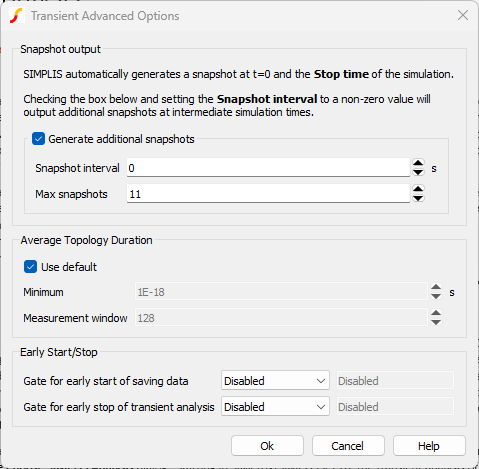Click Measurement window down spinner arrow
Viewport: 479px width, 469px height.
tap(436, 322)
